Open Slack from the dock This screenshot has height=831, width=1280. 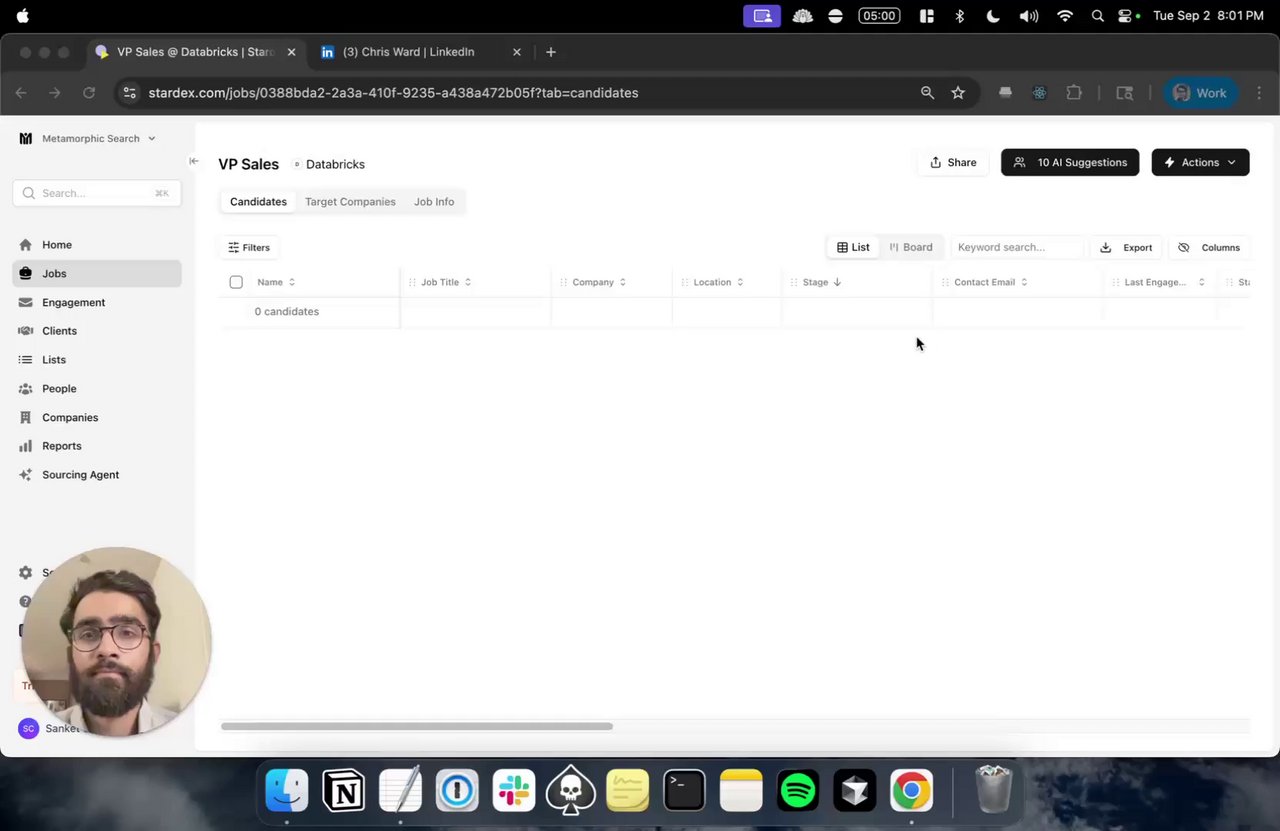tap(514, 791)
